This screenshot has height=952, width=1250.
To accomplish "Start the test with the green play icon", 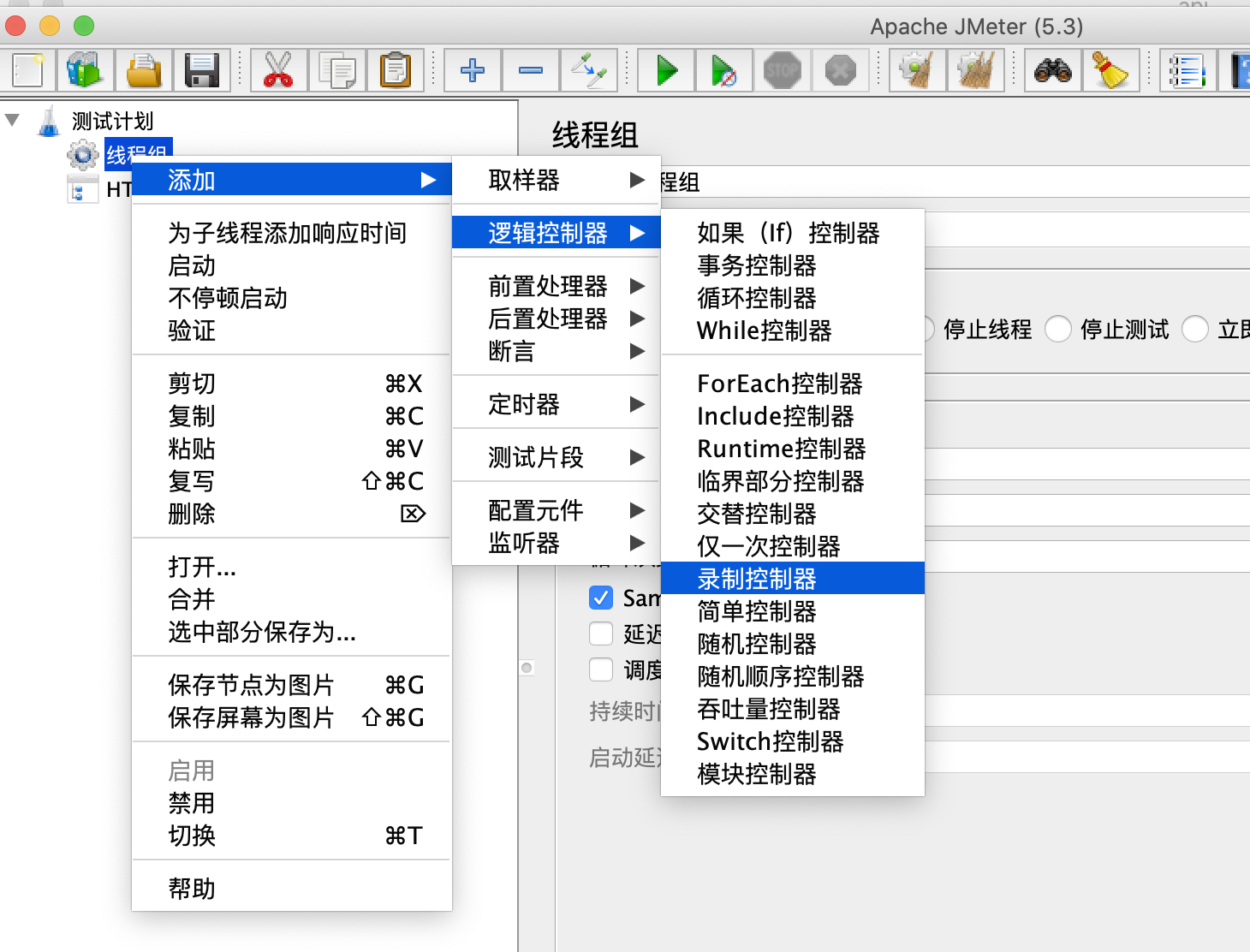I will click(x=666, y=70).
